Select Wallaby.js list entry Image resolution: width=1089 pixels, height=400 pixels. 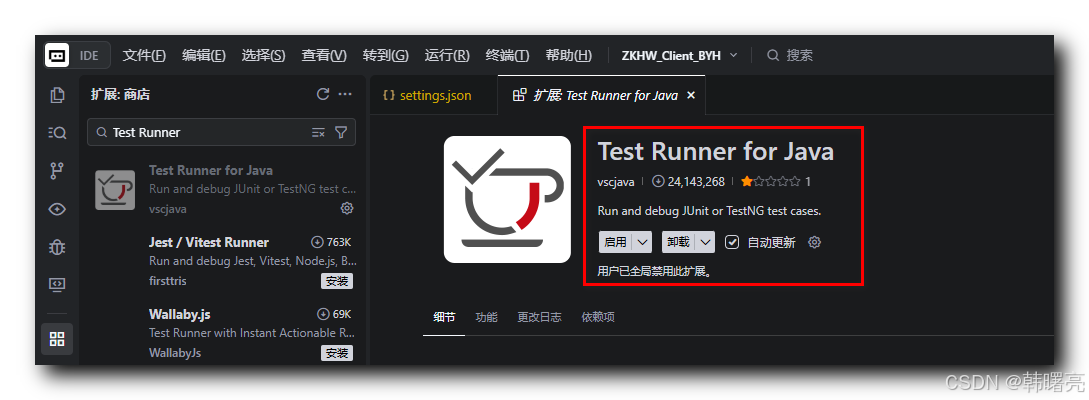coord(222,333)
